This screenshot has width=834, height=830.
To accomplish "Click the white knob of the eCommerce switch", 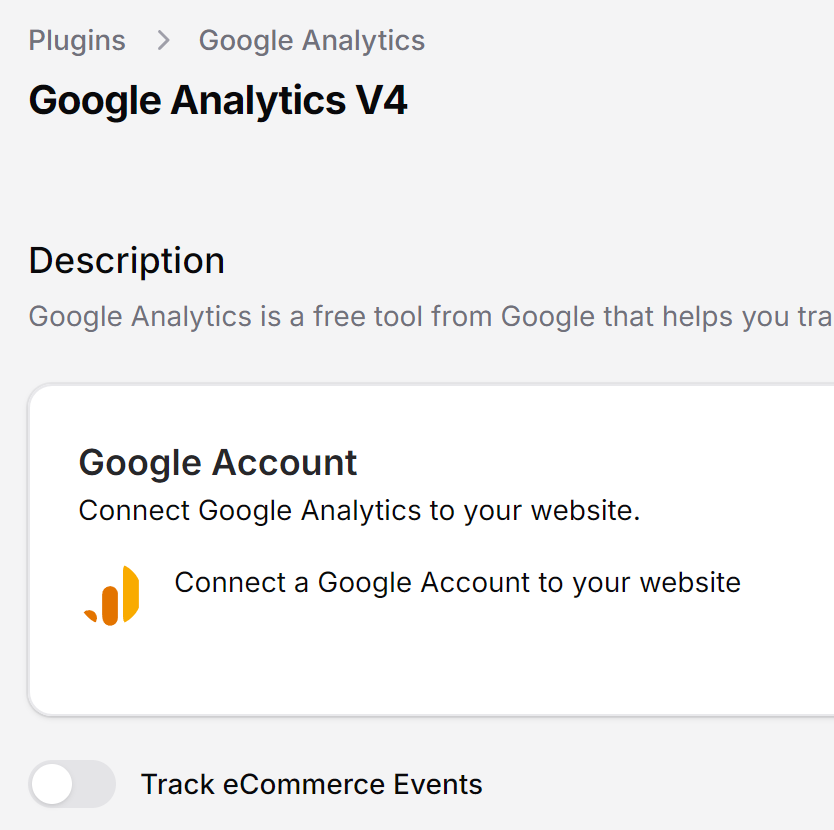I will pyautogui.click(x=52, y=784).
